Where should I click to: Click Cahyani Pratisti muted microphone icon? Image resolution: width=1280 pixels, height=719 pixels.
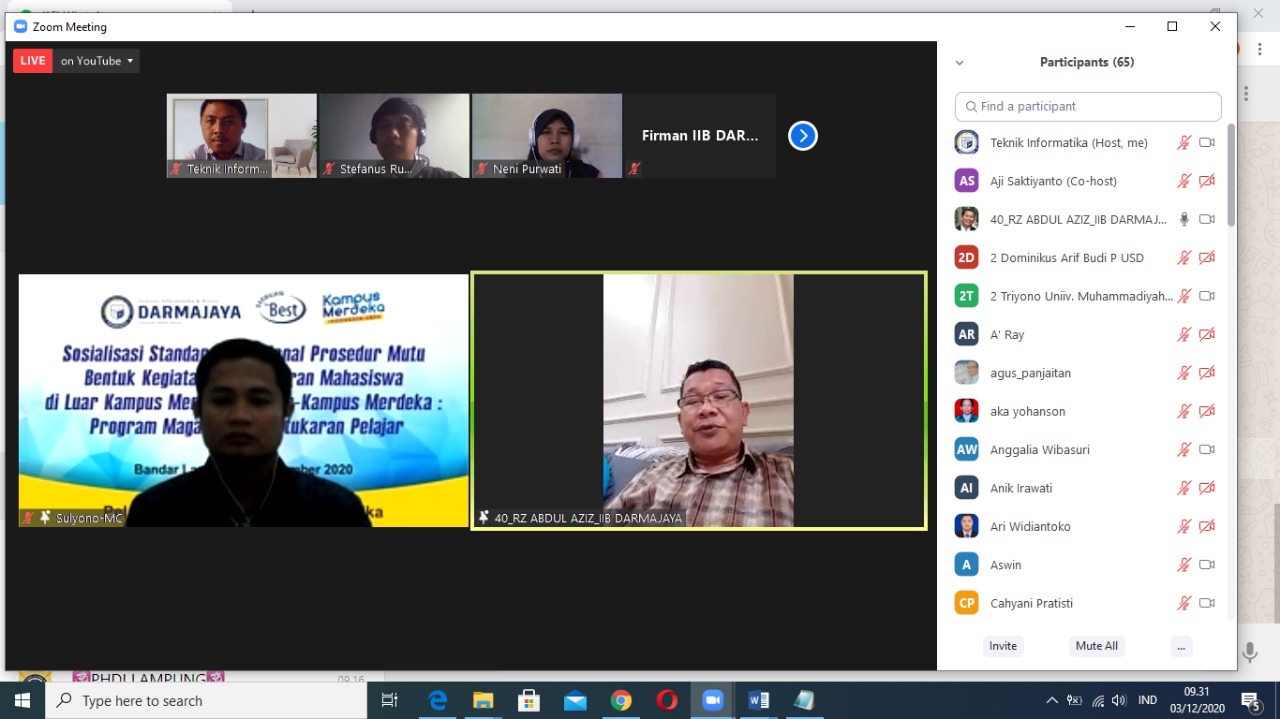(1184, 603)
